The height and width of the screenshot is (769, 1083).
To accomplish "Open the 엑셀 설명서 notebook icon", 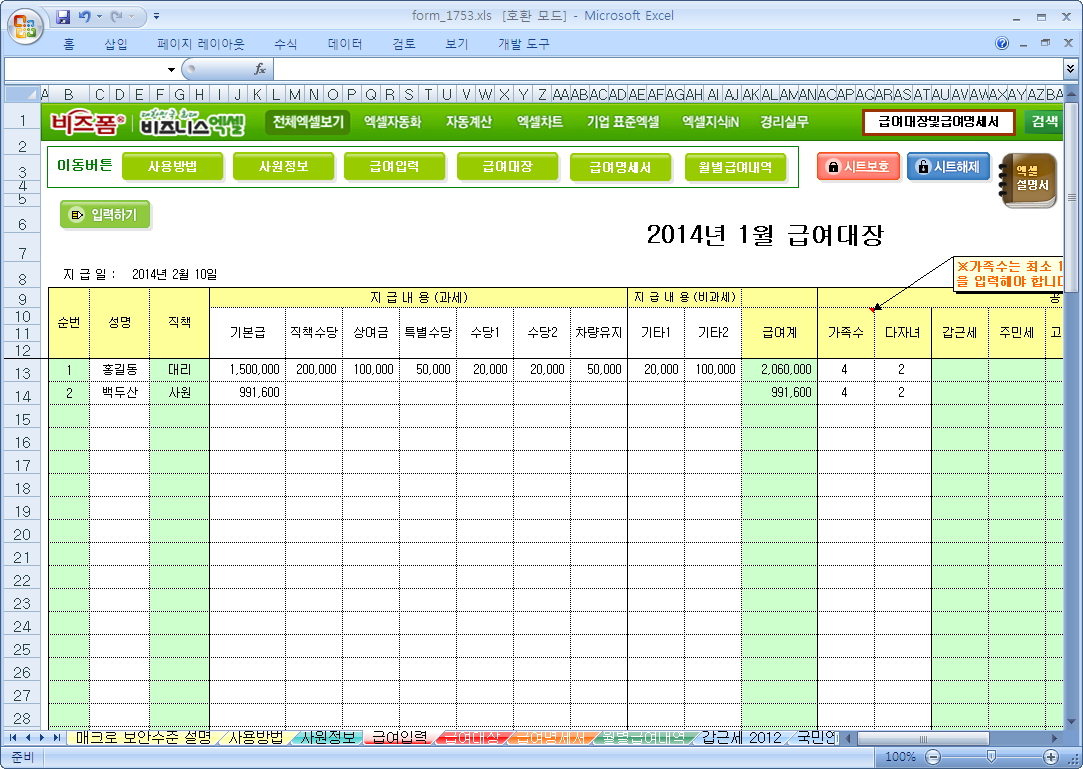I will tap(1028, 181).
